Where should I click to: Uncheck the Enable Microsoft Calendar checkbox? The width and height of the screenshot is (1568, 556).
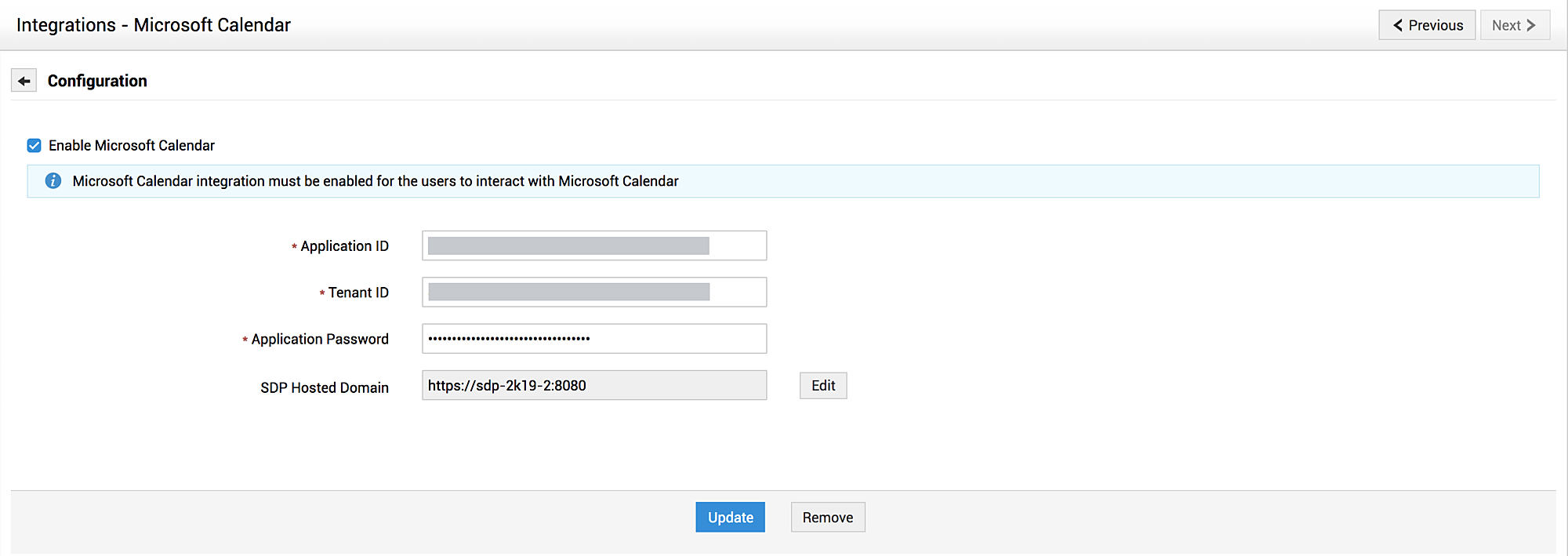point(34,146)
